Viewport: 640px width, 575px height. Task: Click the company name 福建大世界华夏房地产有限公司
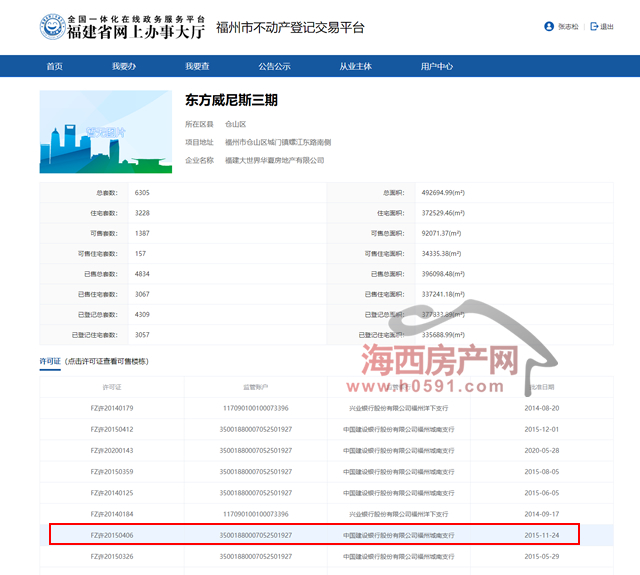coord(275,160)
